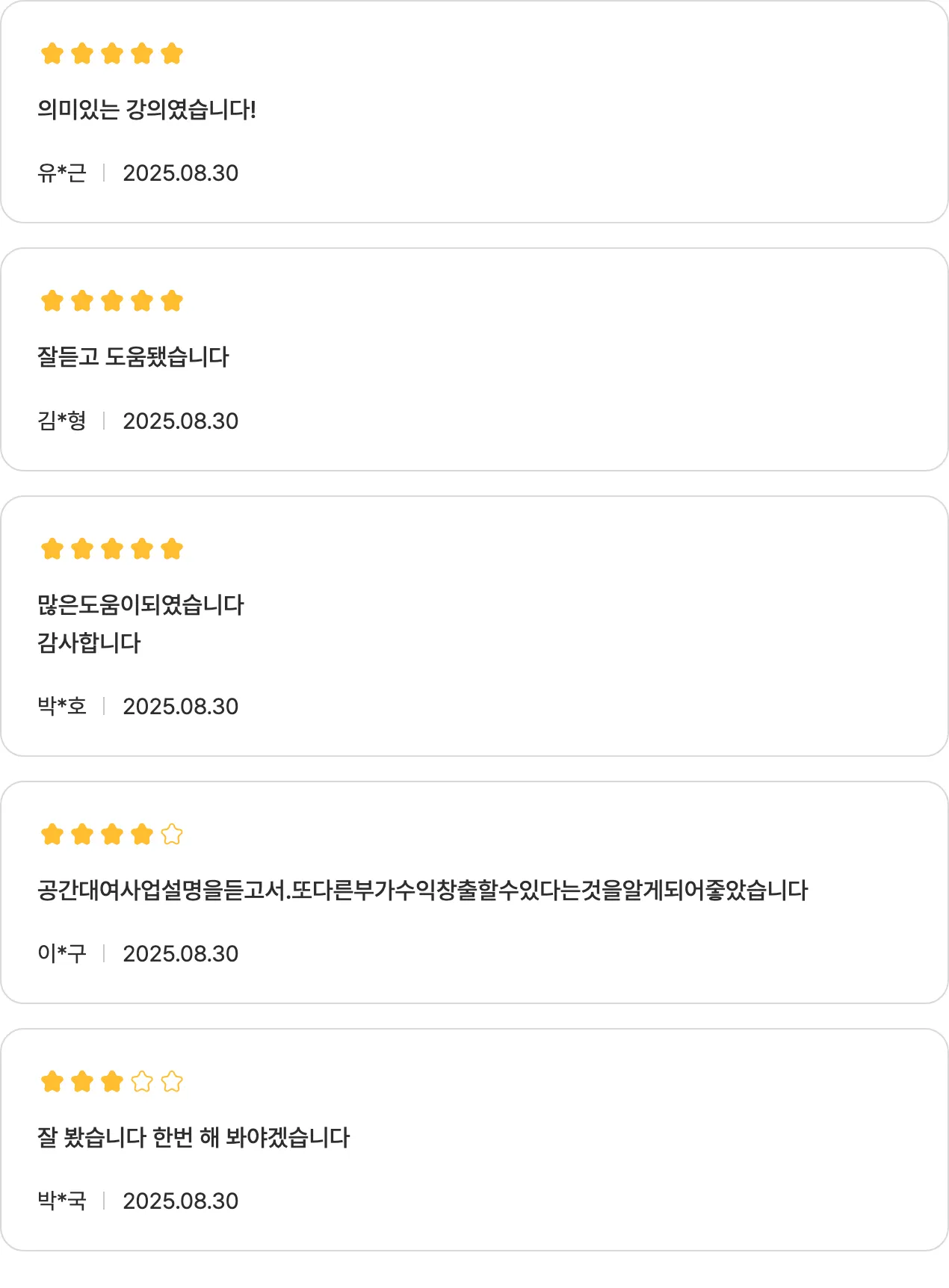
Task: Click the last empty star in 박*국's review
Action: click(x=172, y=1081)
